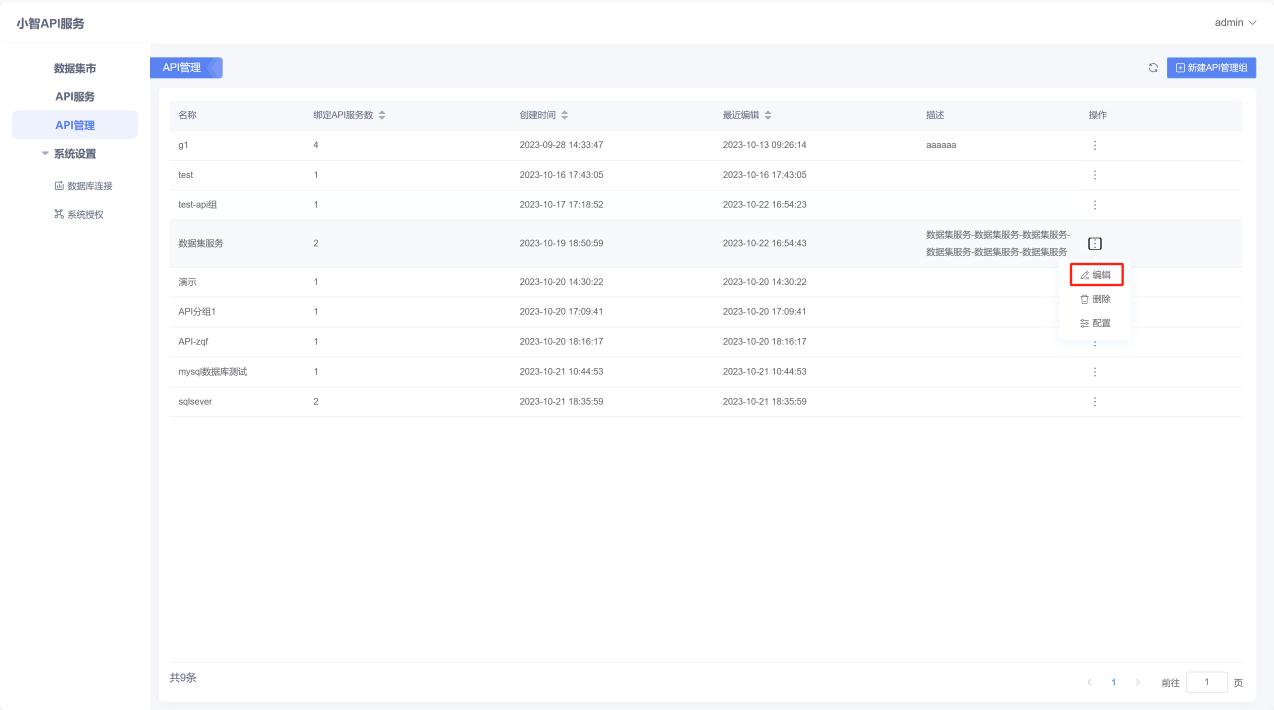Open the three-dot actions menu for g1
Image resolution: width=1274 pixels, height=710 pixels.
click(1095, 145)
